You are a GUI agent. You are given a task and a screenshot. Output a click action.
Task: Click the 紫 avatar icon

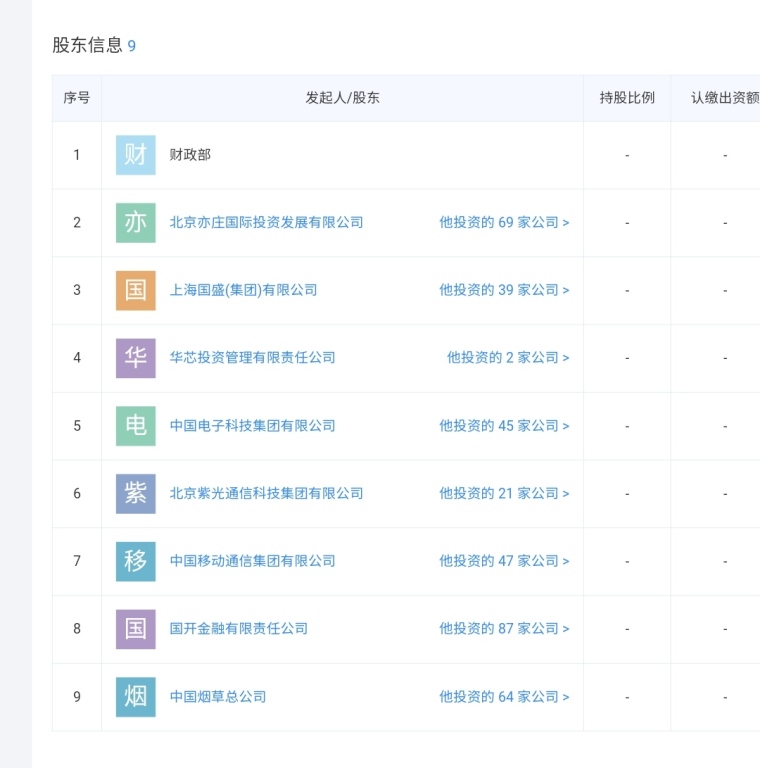(x=136, y=494)
